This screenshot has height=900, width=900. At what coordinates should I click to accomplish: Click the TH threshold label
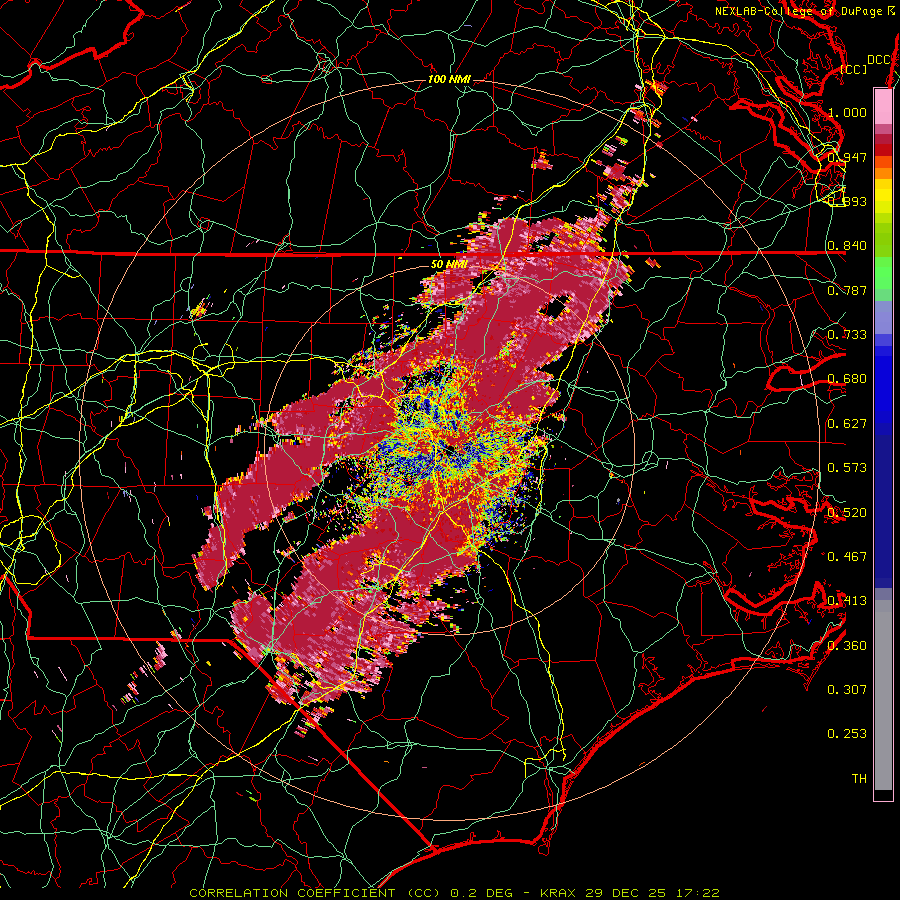859,779
